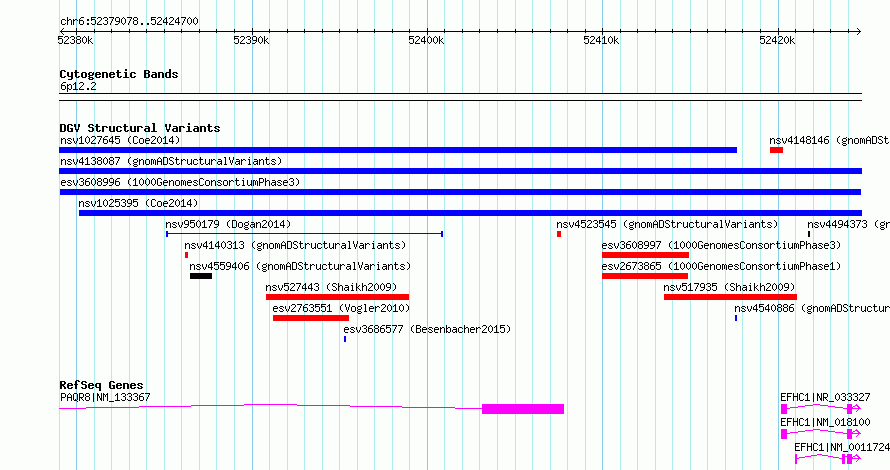Screen dimensions: 890x470
Task: Click the DGV Structural Variants track title
Action: pos(140,128)
